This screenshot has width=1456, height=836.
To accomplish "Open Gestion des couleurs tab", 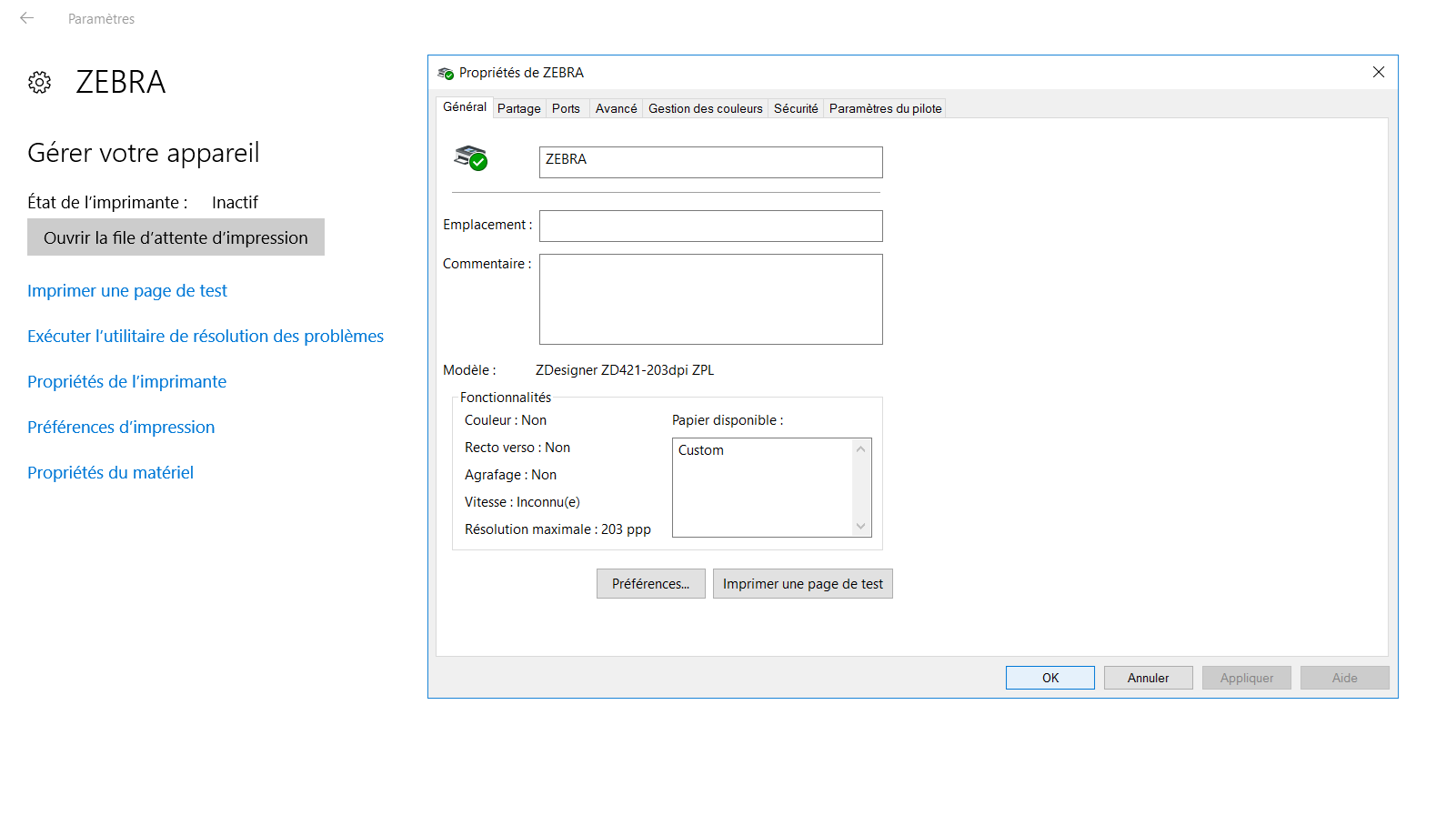I will point(705,108).
